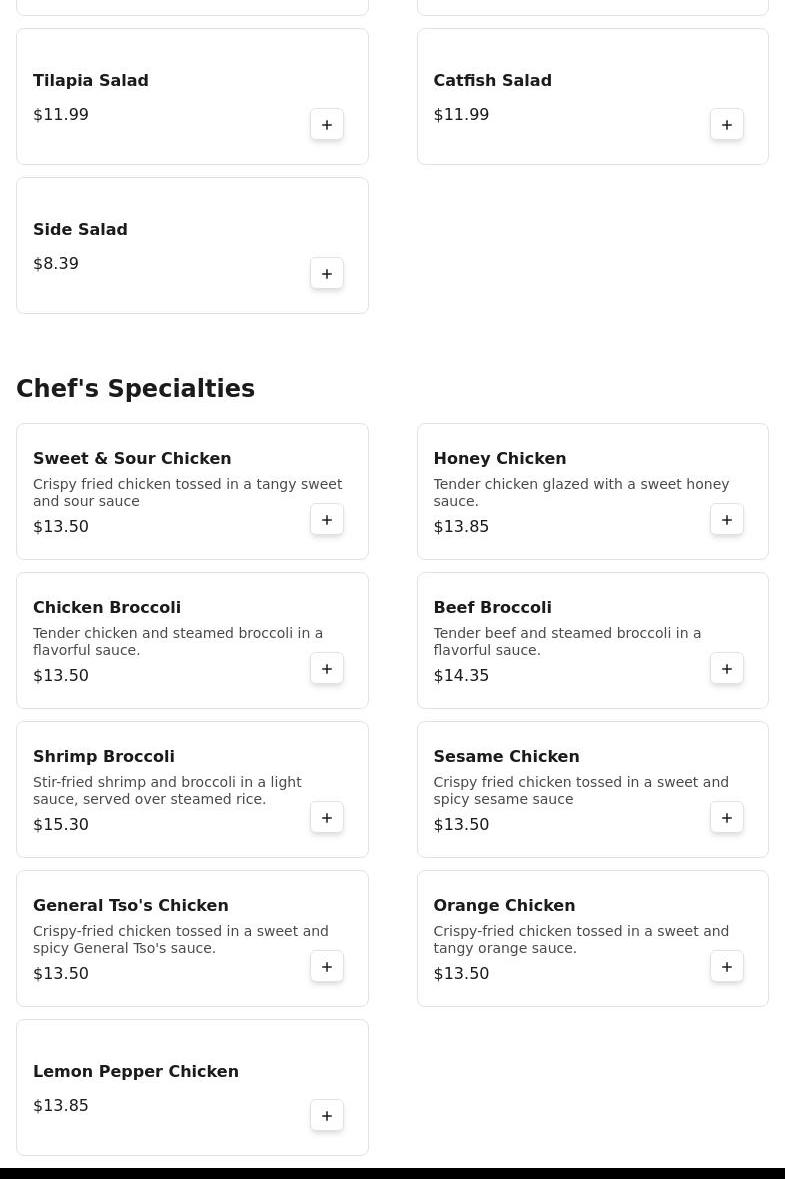Add Tilapia Salad with plus icon
Viewport: 785px width, 1179px height.
[327, 125]
